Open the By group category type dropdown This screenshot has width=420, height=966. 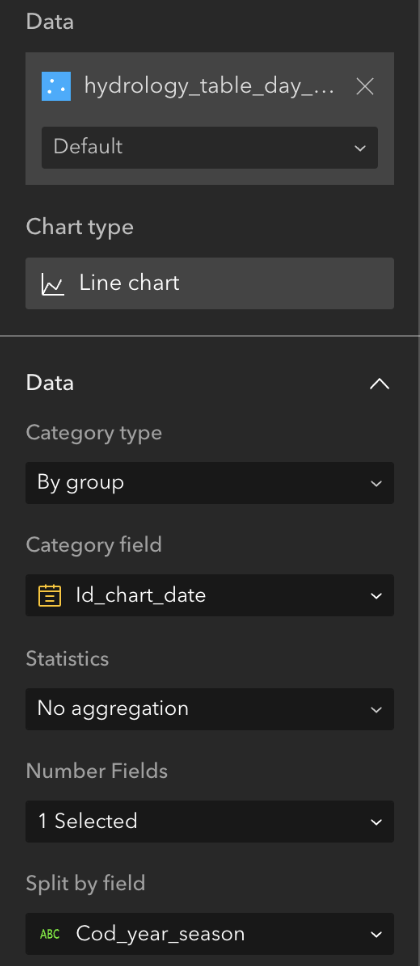209,483
